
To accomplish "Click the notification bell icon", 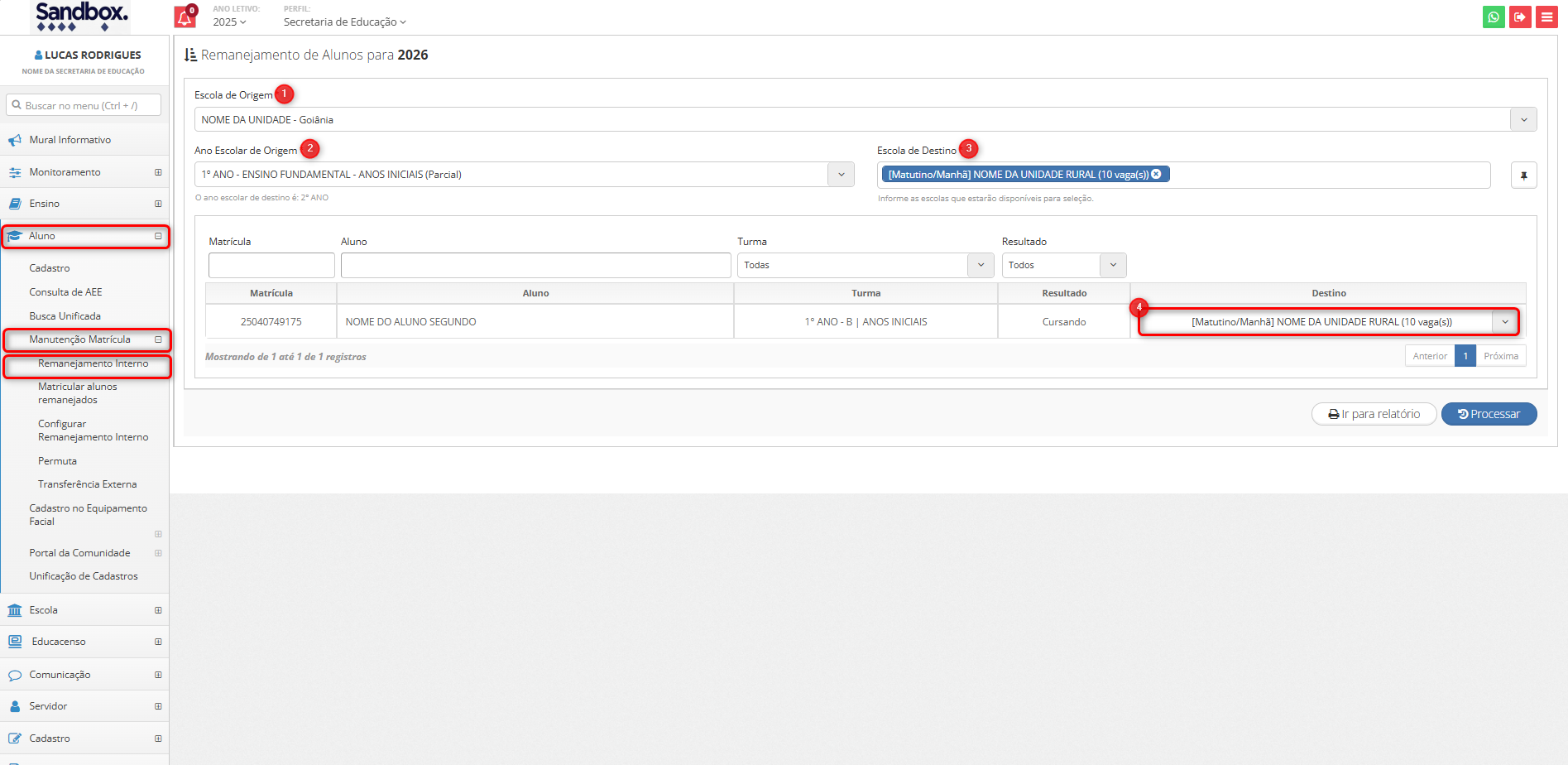I will click(185, 17).
